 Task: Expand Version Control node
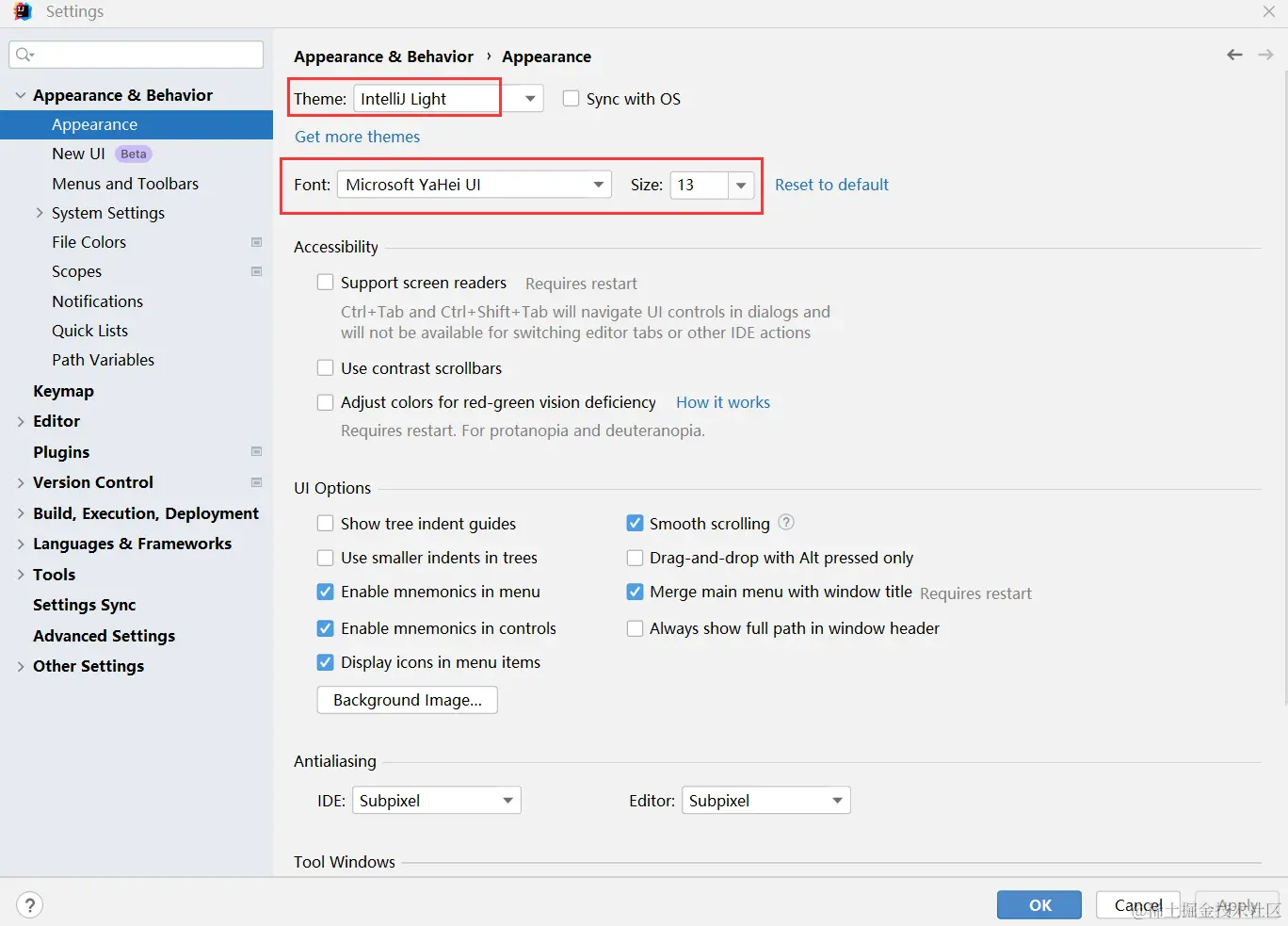[20, 482]
